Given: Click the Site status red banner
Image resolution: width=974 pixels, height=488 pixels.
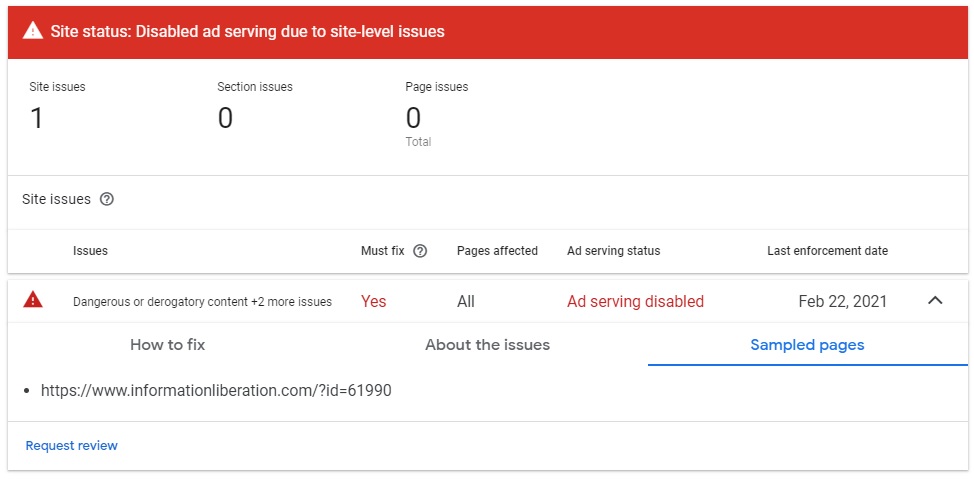Looking at the screenshot, I should (x=488, y=32).
